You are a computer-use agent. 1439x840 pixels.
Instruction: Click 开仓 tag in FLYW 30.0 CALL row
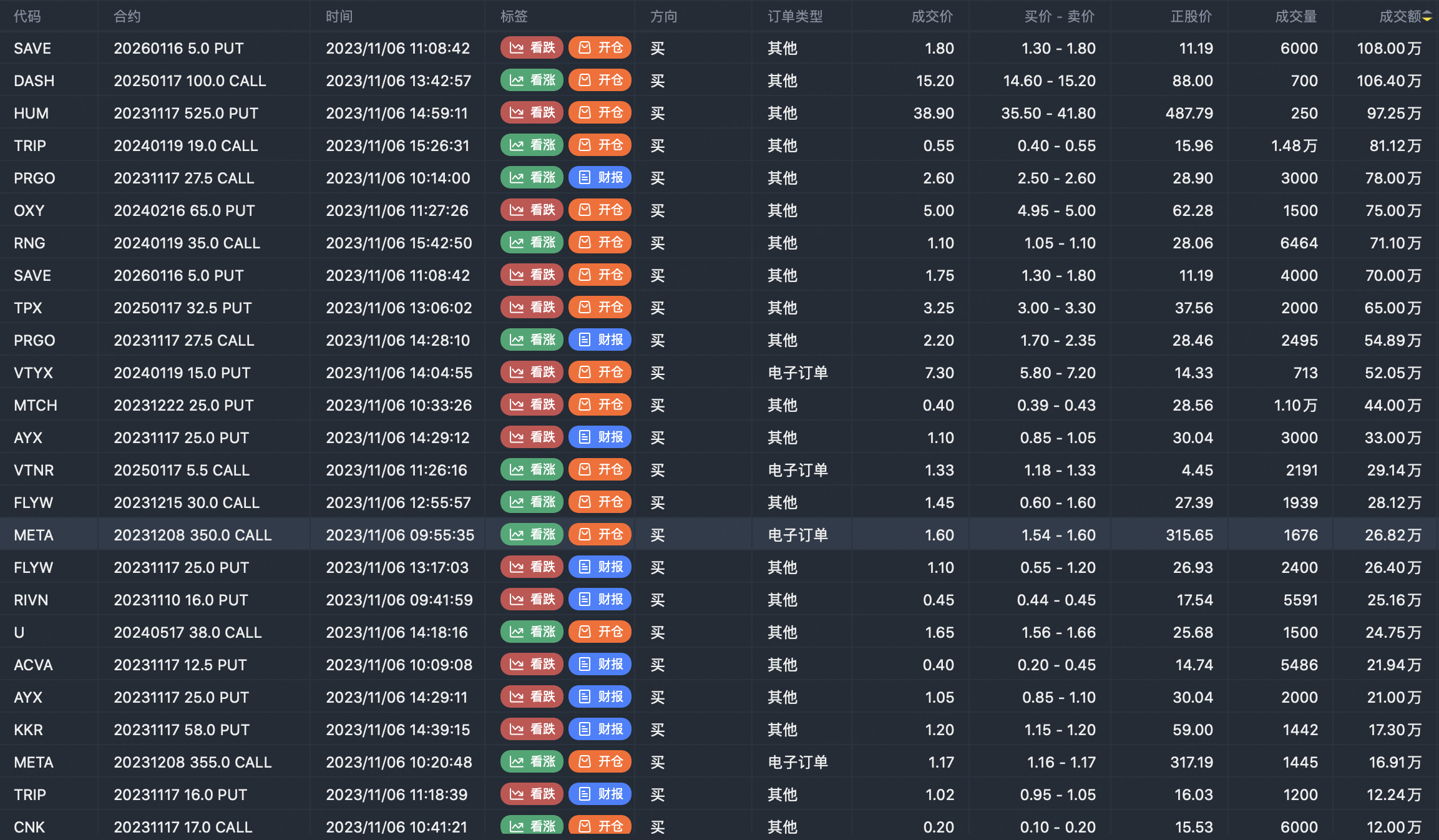coord(600,502)
